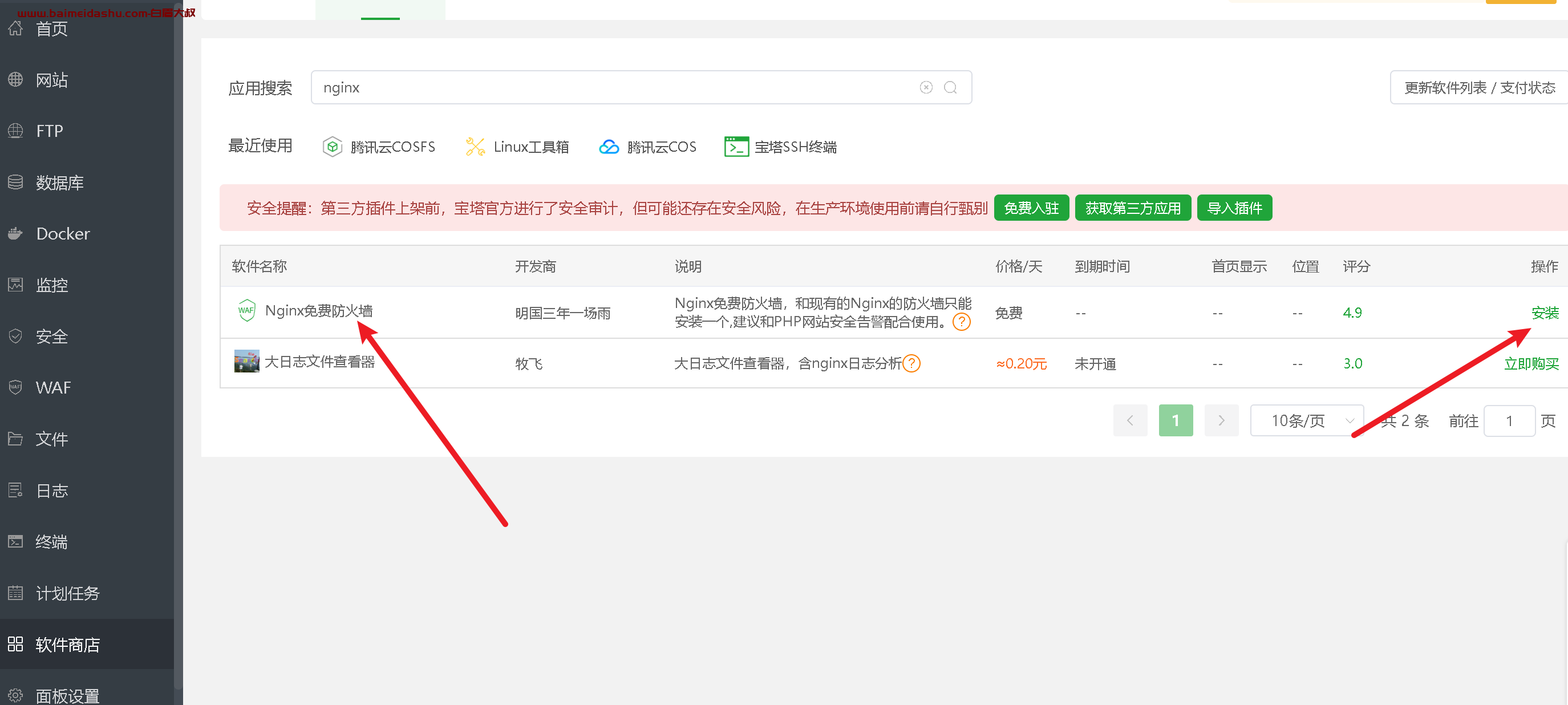Click the 导入插件 button
The width and height of the screenshot is (1568, 705).
[x=1234, y=208]
